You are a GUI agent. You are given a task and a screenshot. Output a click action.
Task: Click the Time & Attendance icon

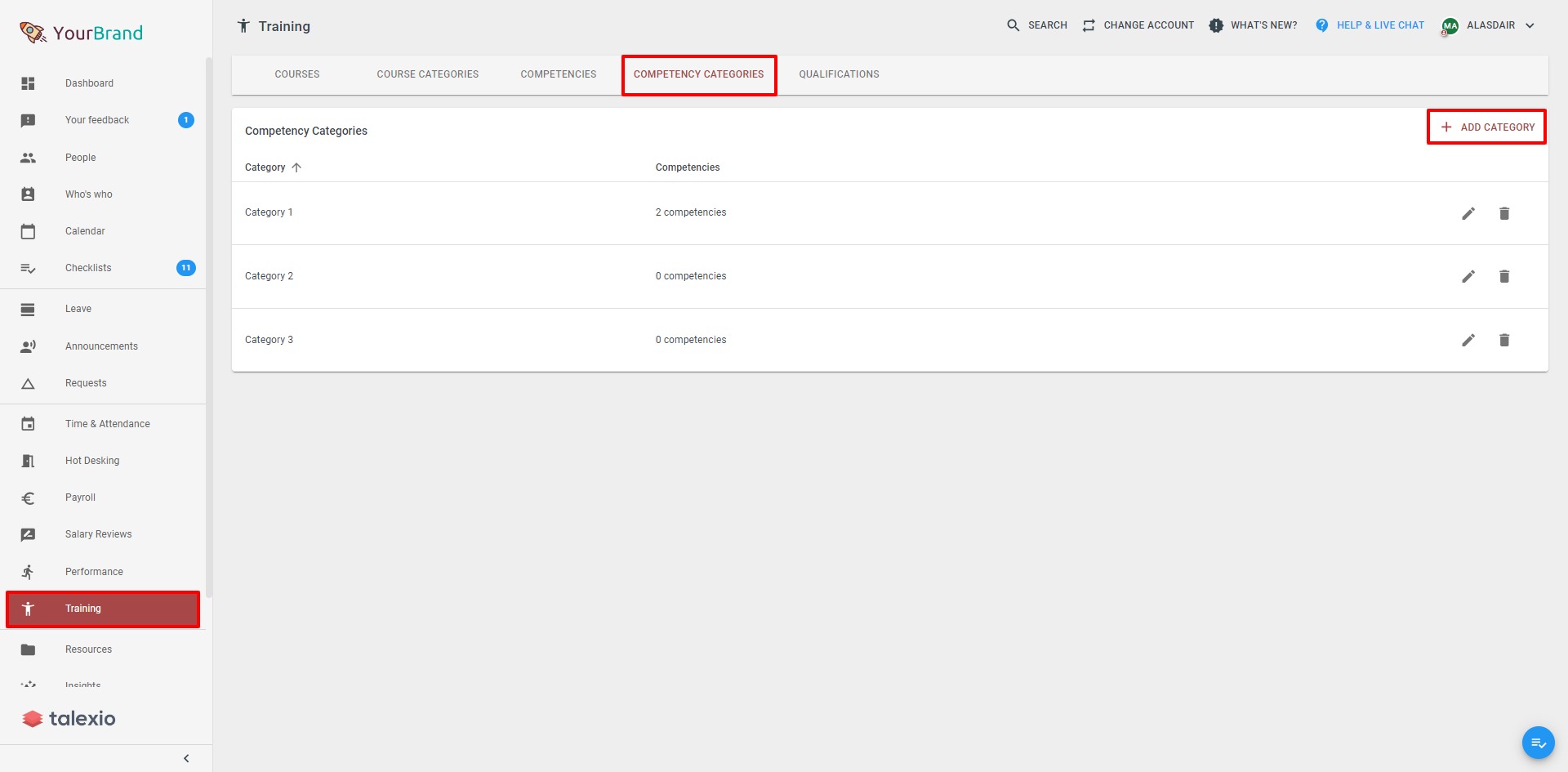[28, 424]
